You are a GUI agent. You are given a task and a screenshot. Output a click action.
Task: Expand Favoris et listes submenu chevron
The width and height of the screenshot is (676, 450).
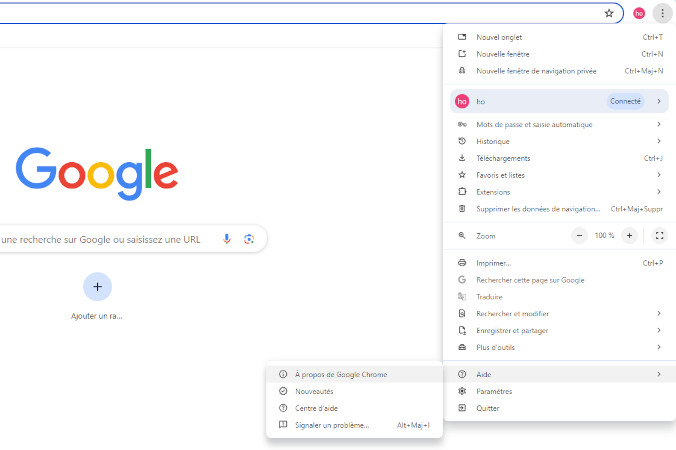click(659, 175)
